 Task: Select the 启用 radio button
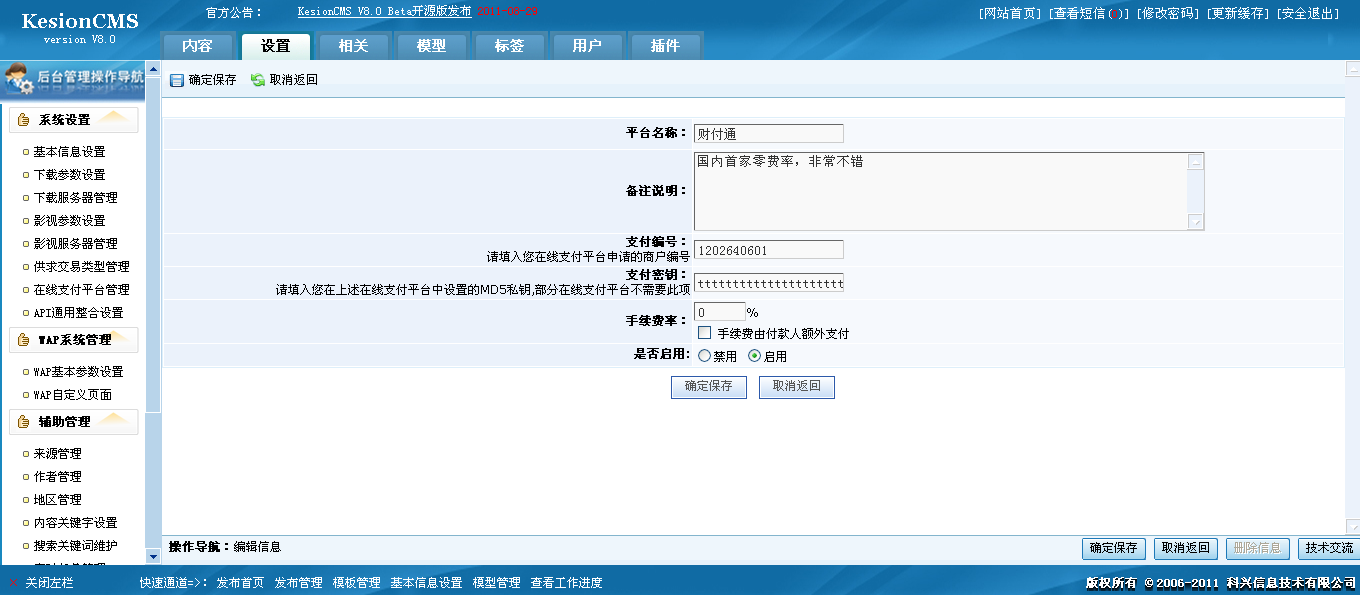click(754, 356)
